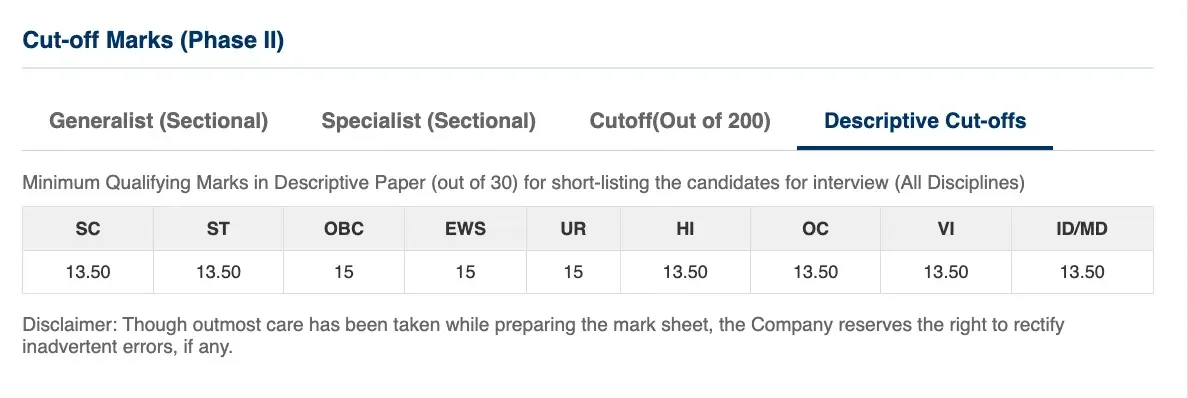Click the 15 value under OBC
Screen dimensions: 1188x398
344,272
